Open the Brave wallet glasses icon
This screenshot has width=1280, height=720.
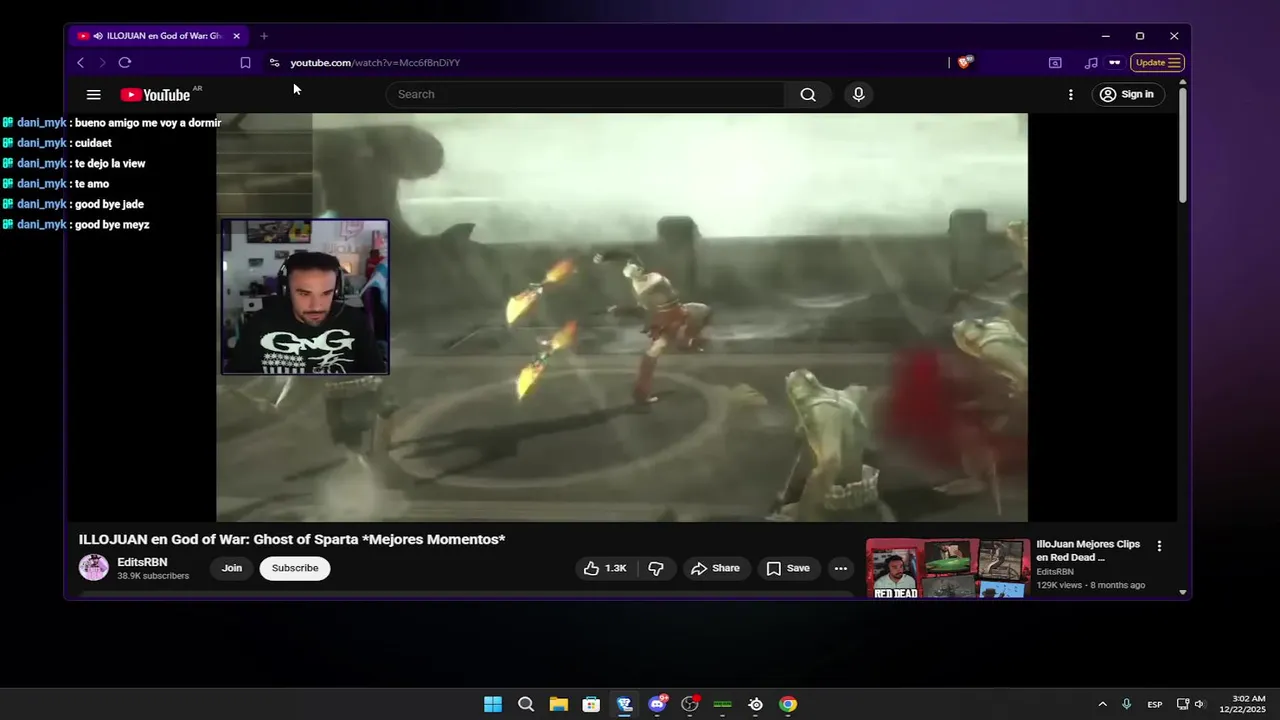coord(1115,63)
